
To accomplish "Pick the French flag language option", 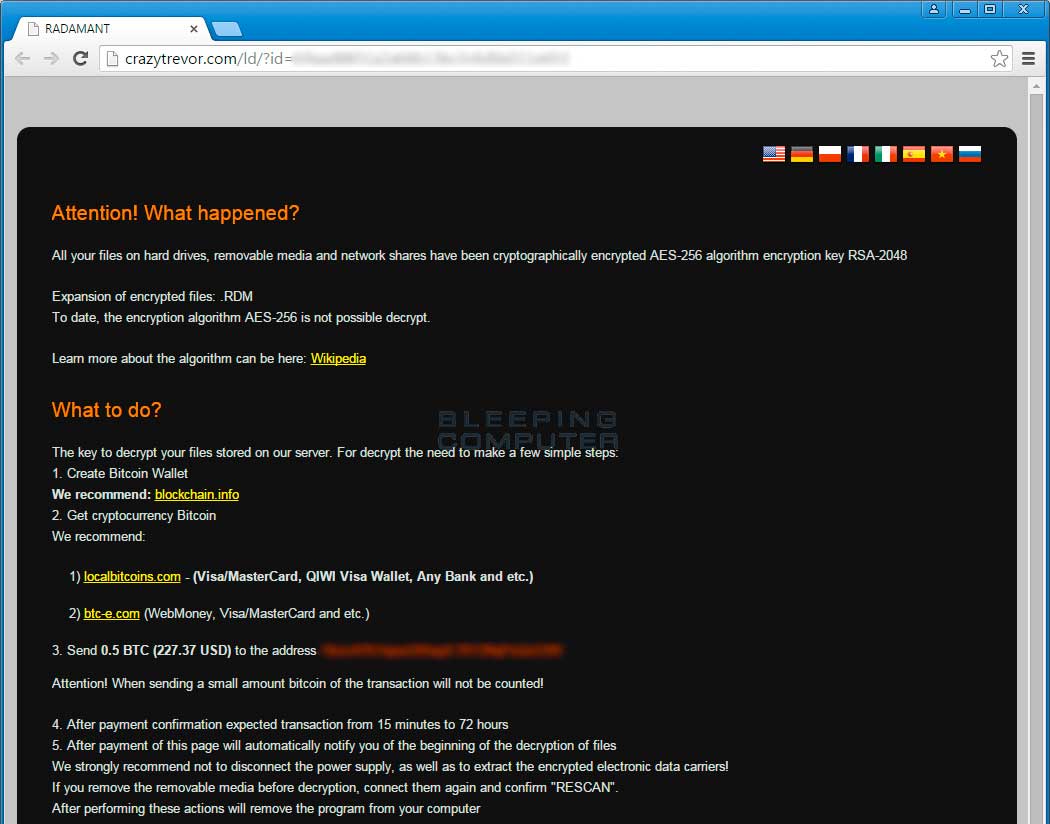I will pyautogui.click(x=857, y=154).
